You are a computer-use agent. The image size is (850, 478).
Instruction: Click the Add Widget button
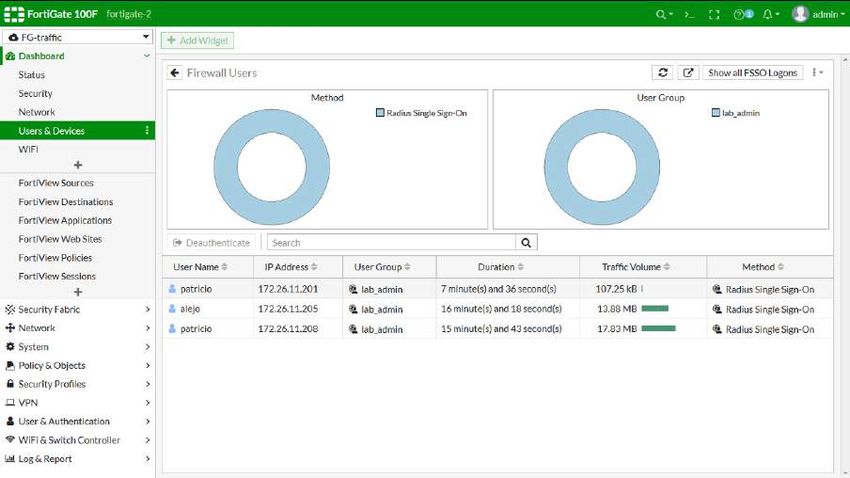197,41
